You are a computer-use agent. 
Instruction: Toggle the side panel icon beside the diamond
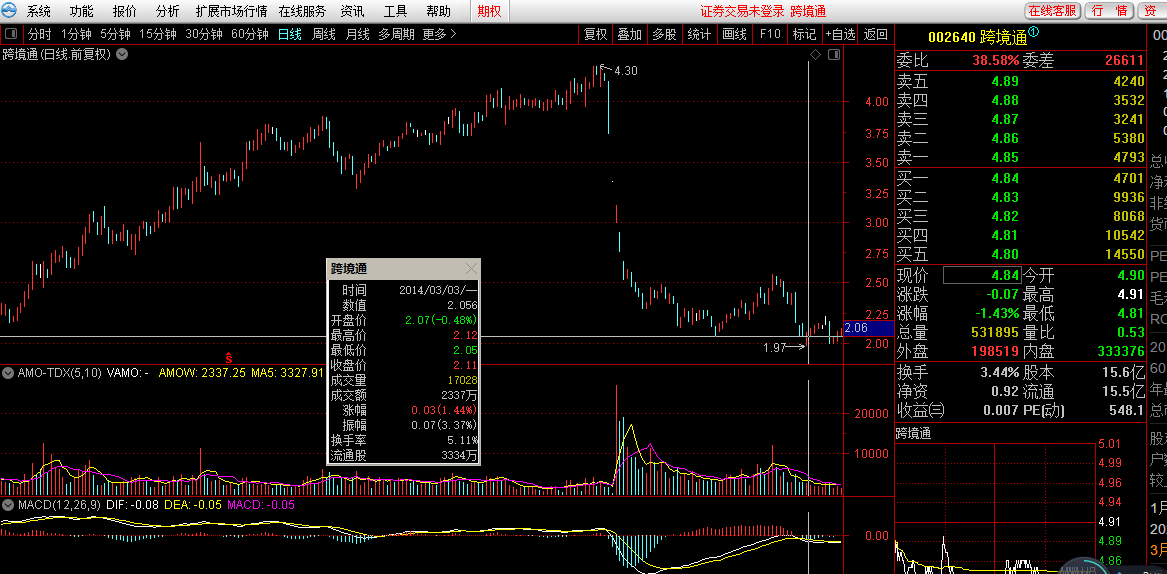[833, 54]
